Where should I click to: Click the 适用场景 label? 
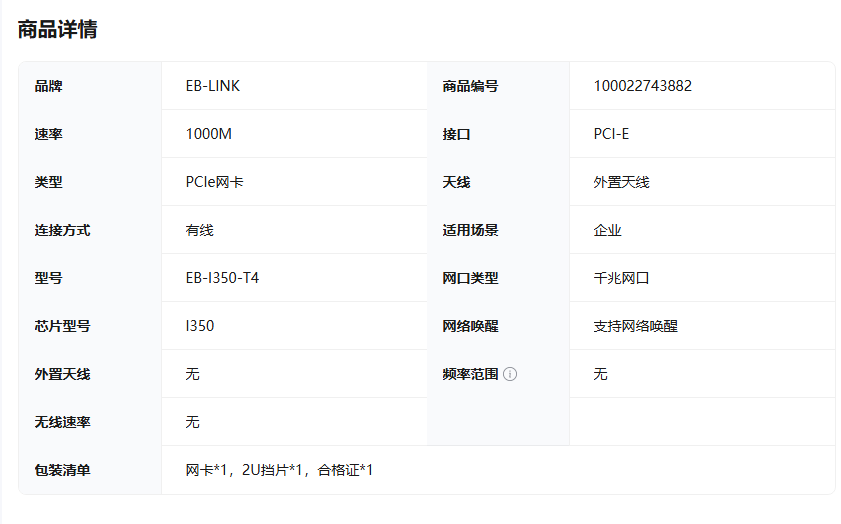[x=470, y=230]
